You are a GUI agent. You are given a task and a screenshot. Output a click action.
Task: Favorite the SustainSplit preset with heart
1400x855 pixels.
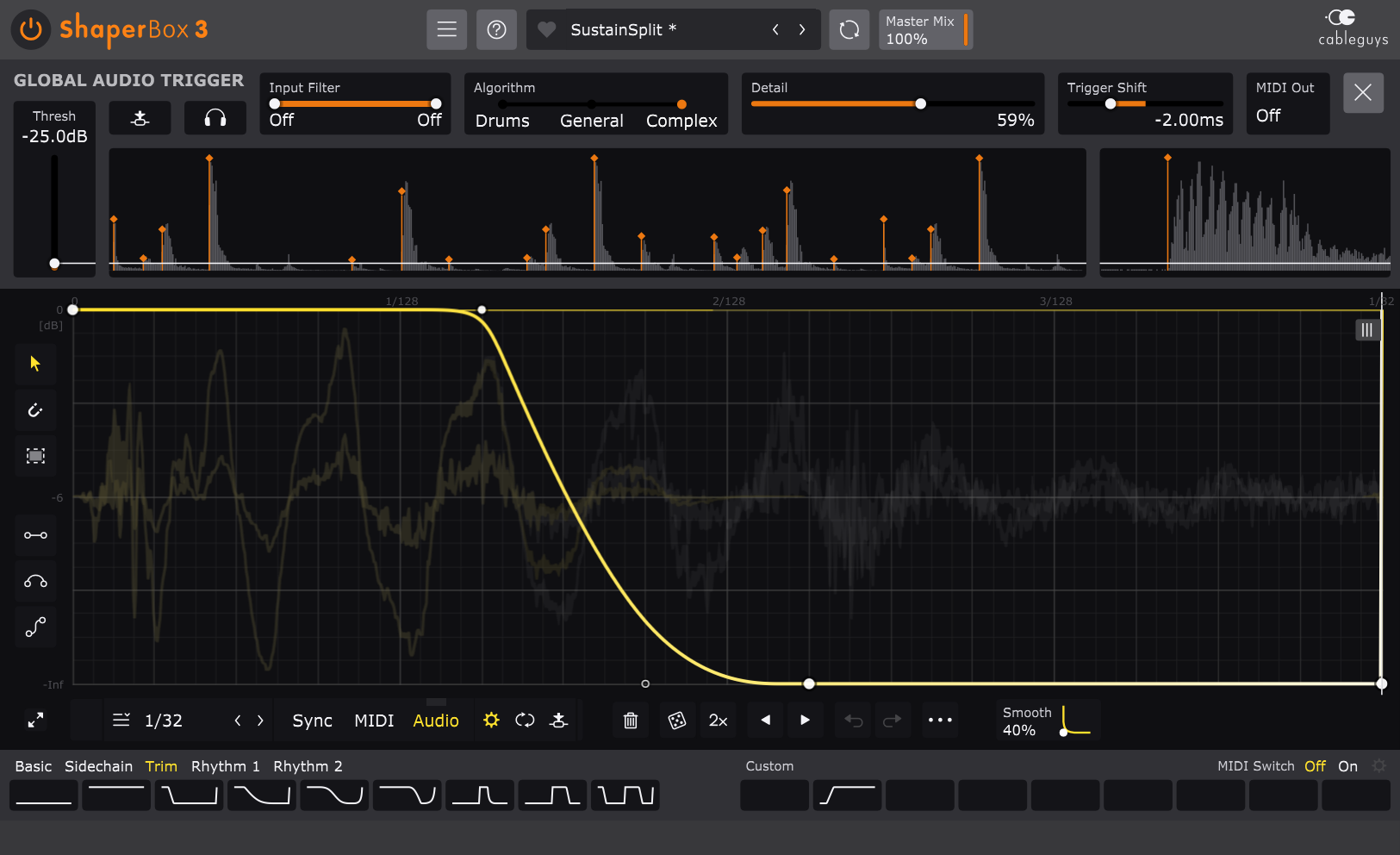tap(546, 29)
